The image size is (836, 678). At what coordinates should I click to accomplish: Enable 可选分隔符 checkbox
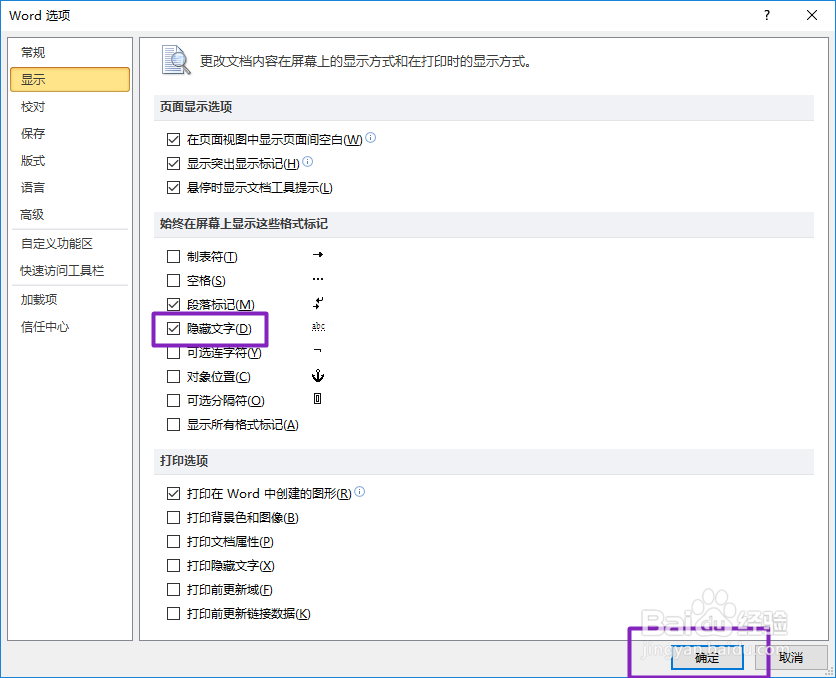pyautogui.click(x=173, y=400)
